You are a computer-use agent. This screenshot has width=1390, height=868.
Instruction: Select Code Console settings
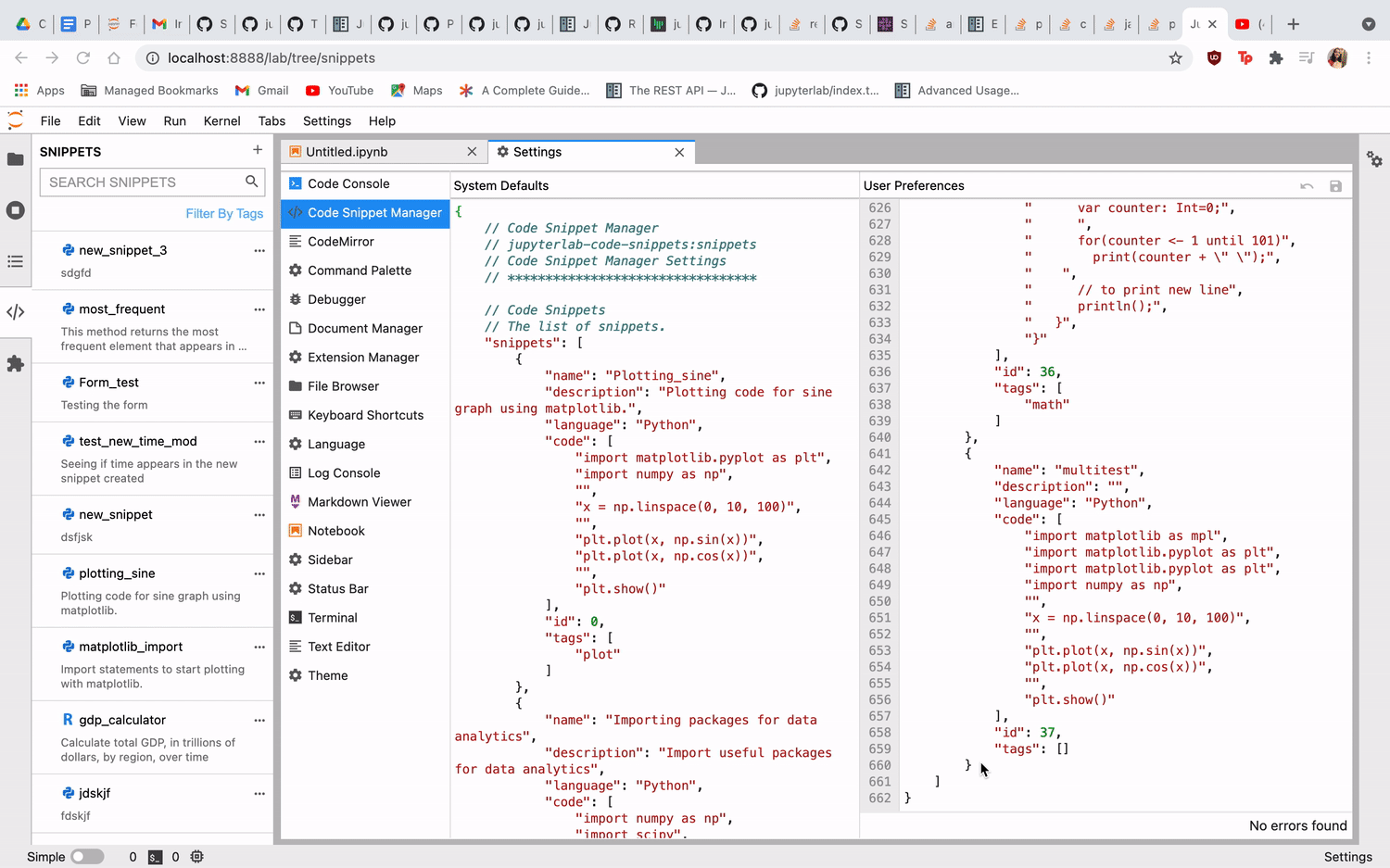pyautogui.click(x=365, y=183)
